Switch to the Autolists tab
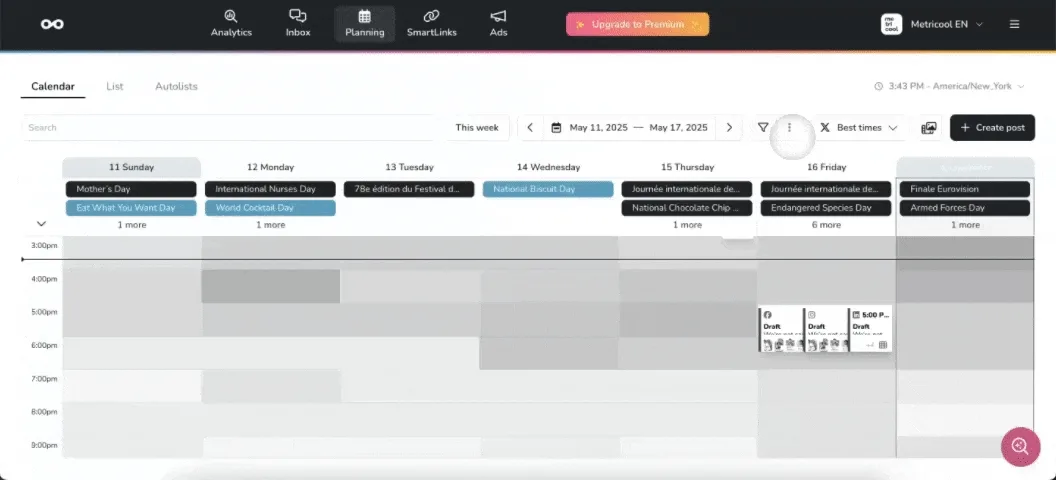 [x=176, y=87]
